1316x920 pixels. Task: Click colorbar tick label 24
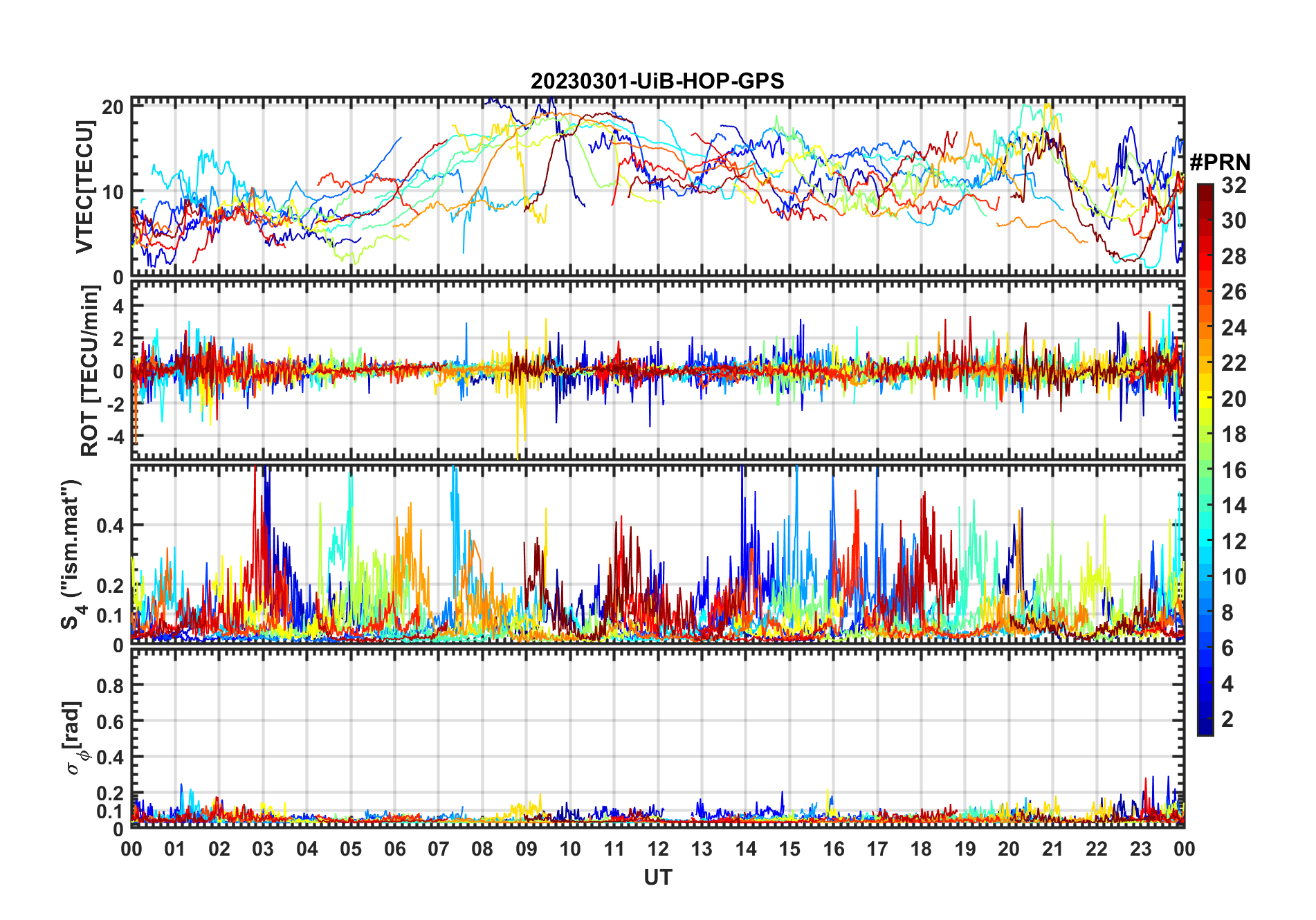tap(1234, 327)
